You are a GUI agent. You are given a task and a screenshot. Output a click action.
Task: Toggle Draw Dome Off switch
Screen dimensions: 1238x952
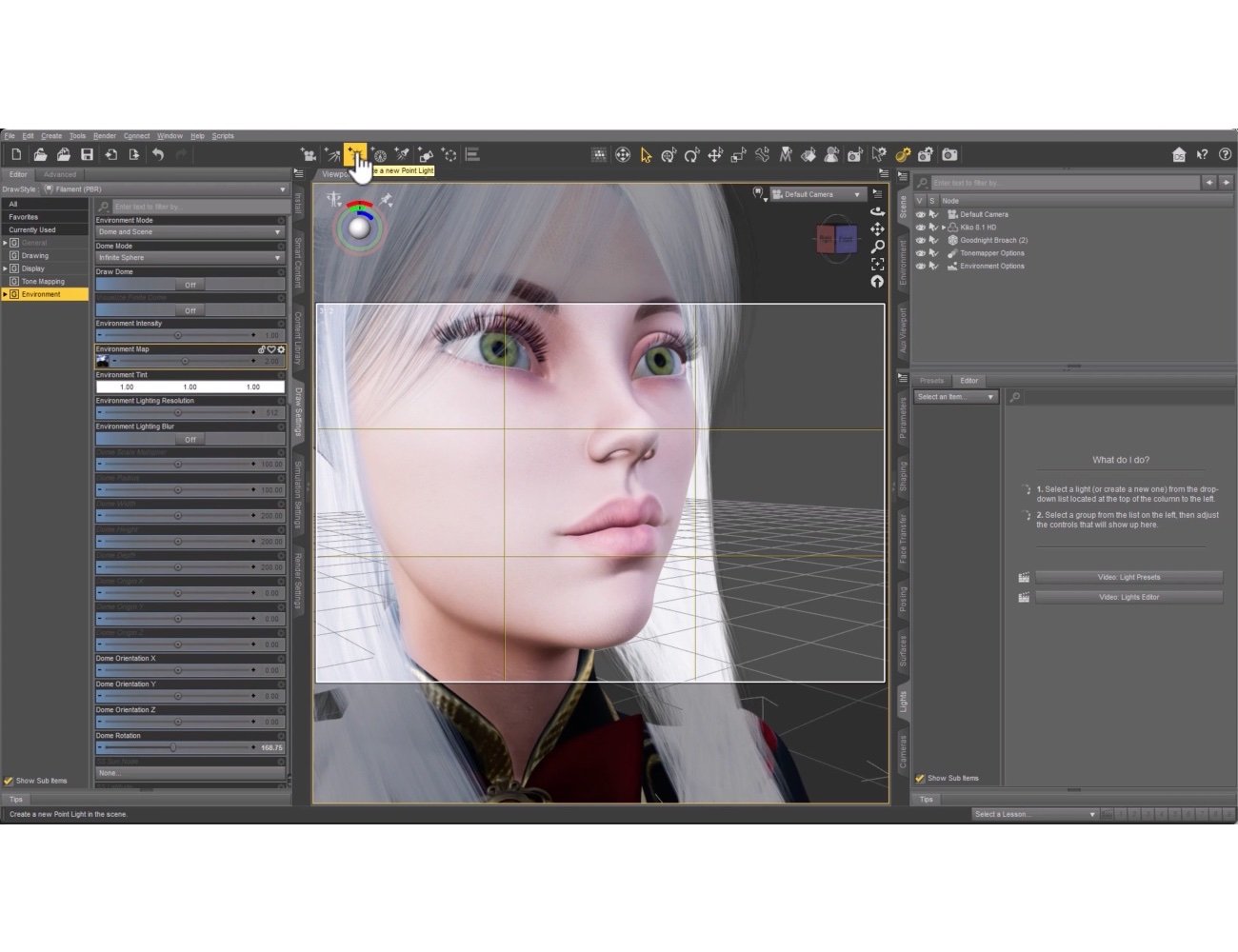coord(190,285)
